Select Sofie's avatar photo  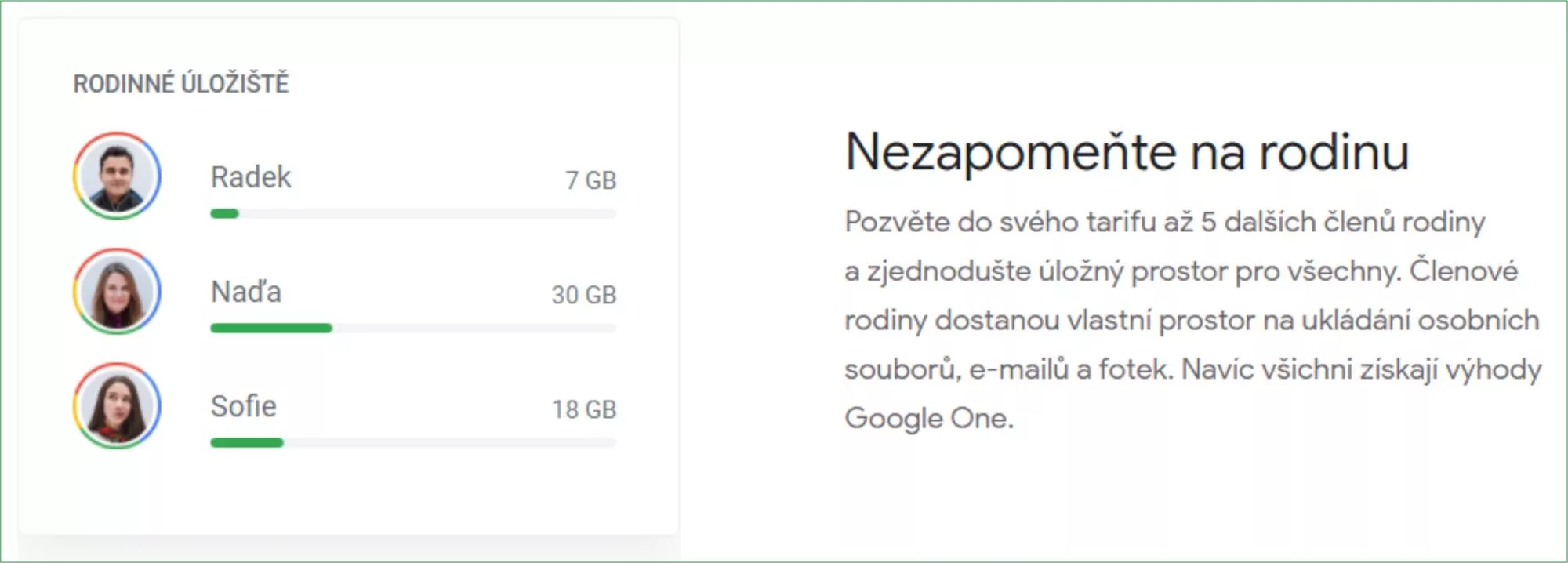tap(117, 406)
